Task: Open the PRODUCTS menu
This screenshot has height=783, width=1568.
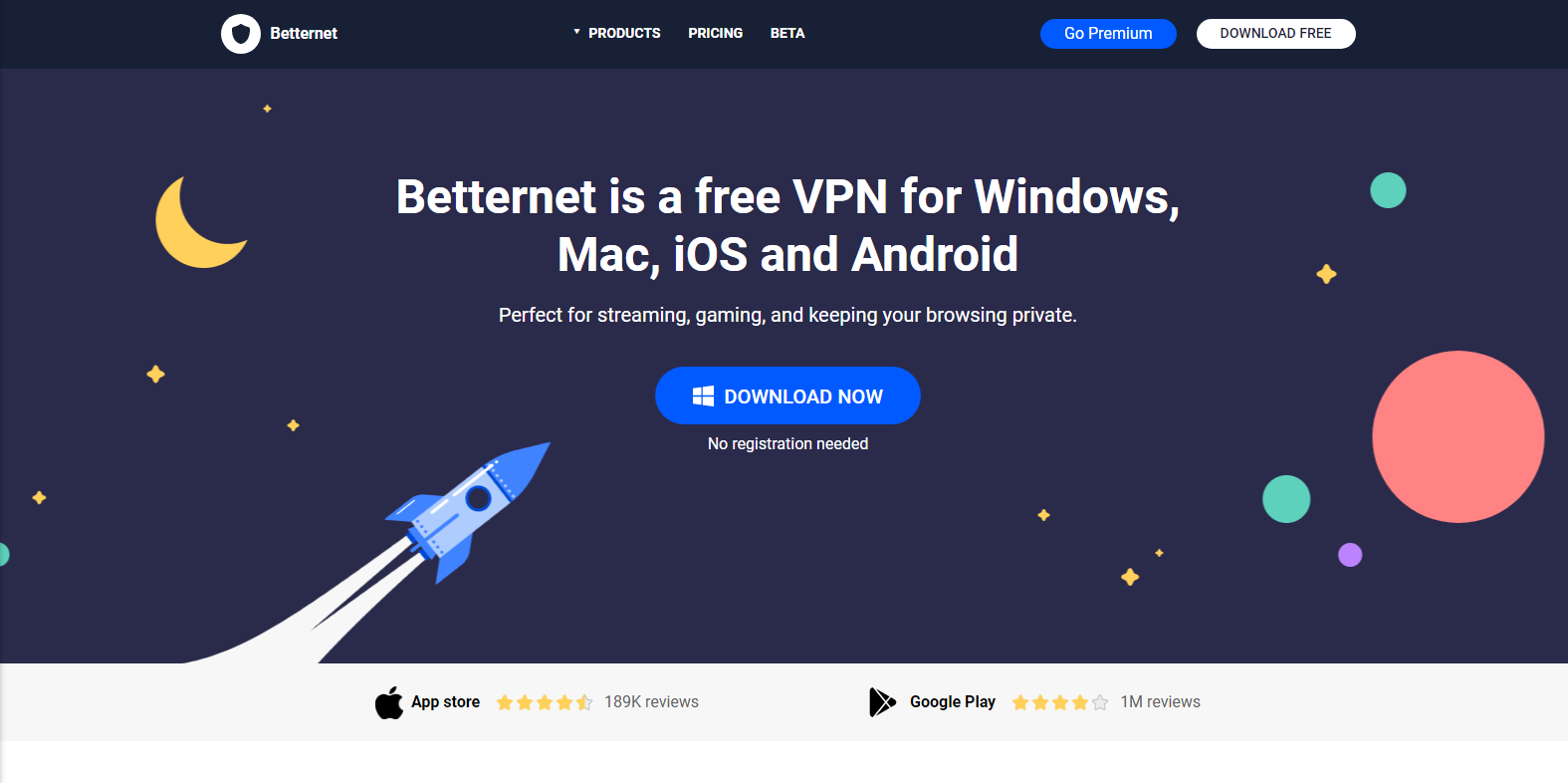Action: (x=624, y=34)
